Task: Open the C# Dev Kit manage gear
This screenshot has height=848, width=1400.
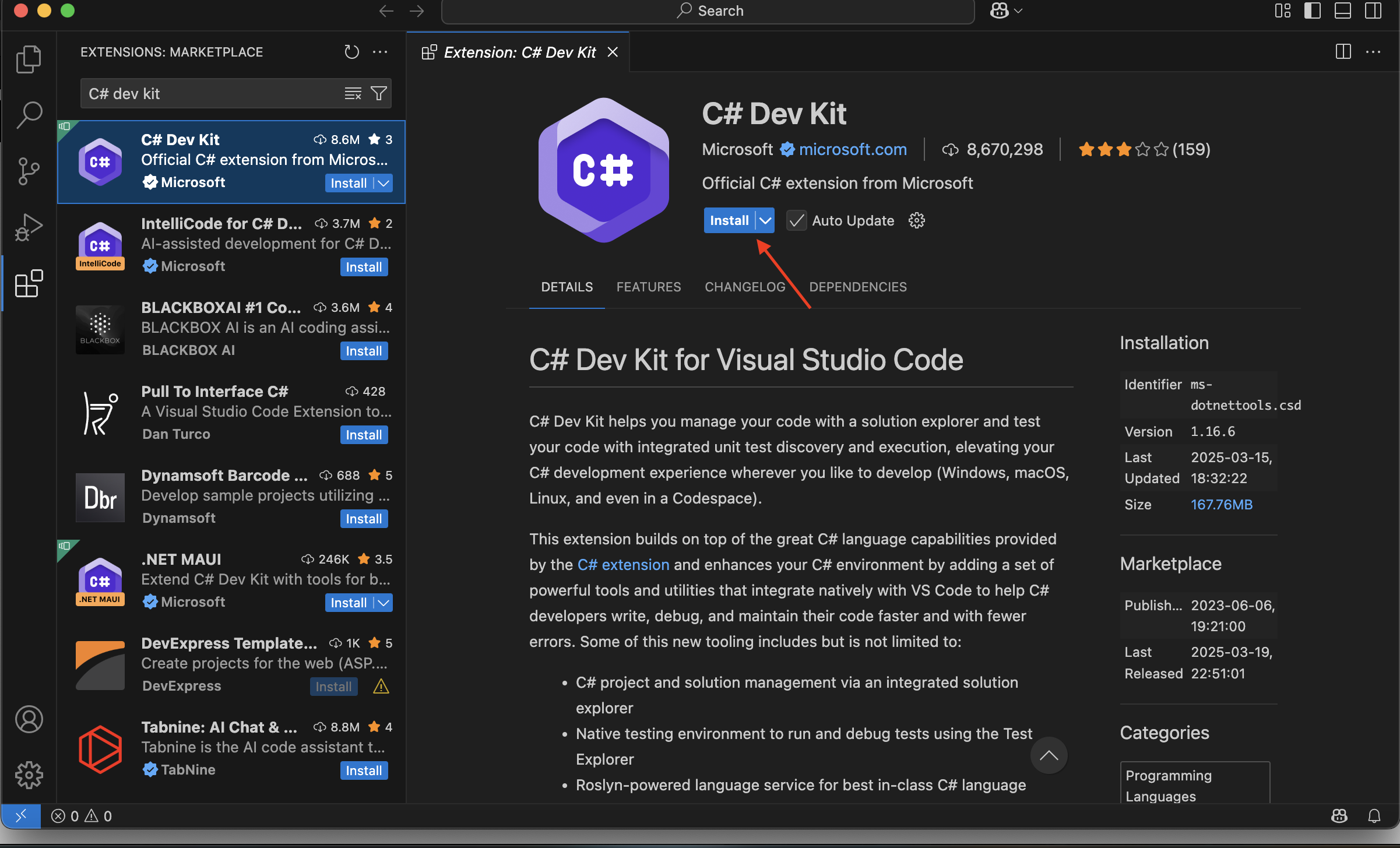Action: click(917, 220)
